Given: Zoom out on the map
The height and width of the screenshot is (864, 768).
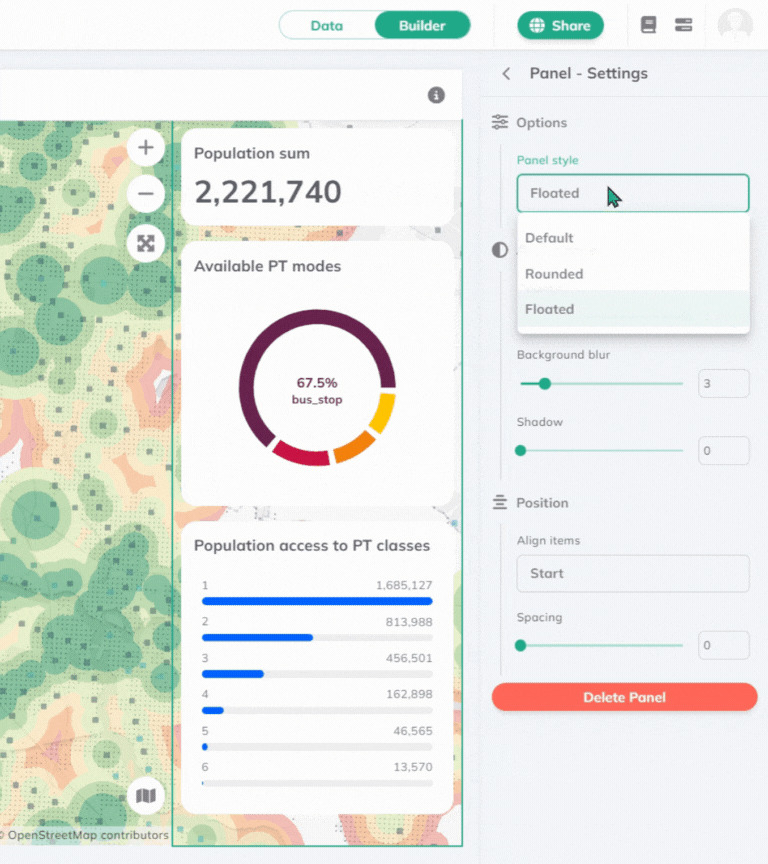Looking at the screenshot, I should click(146, 194).
